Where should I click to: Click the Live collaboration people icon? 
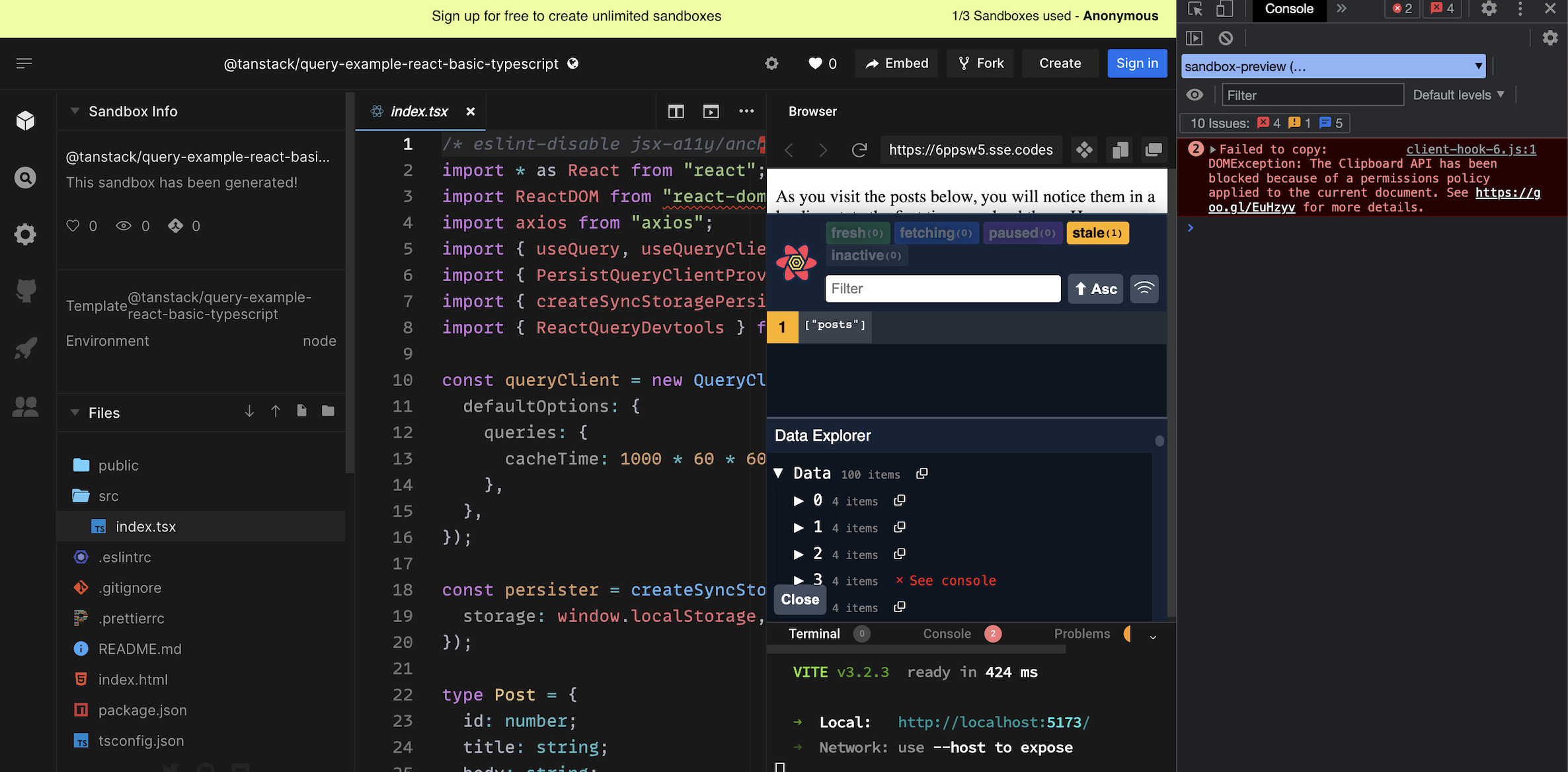tap(25, 406)
